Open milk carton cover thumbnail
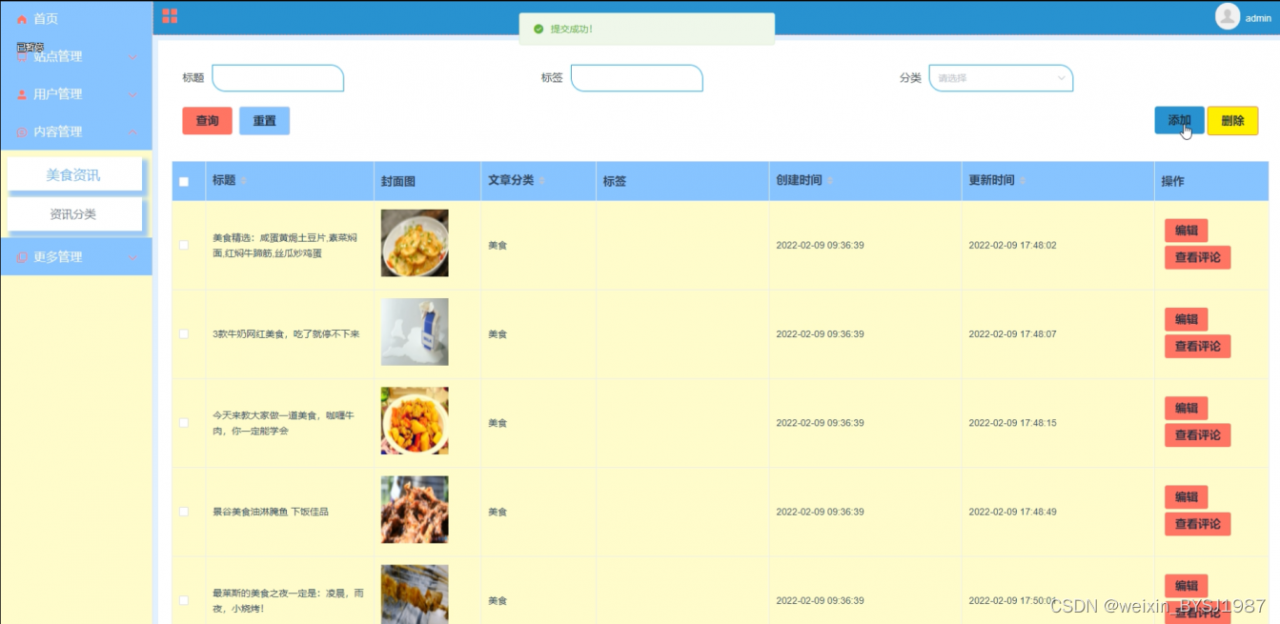This screenshot has height=624, width=1280. click(415, 332)
